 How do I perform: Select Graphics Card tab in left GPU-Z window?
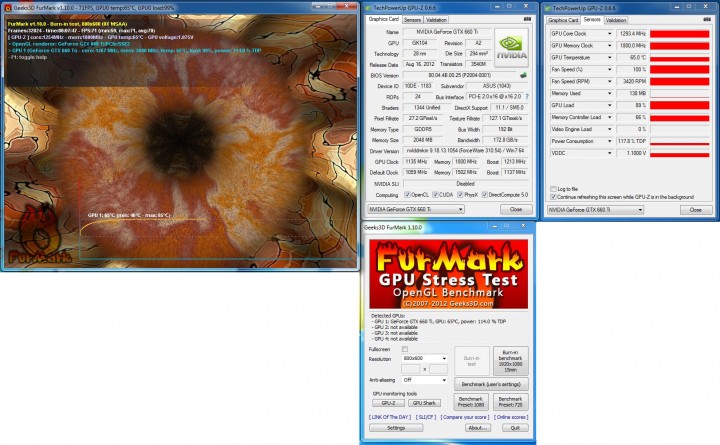coord(384,19)
